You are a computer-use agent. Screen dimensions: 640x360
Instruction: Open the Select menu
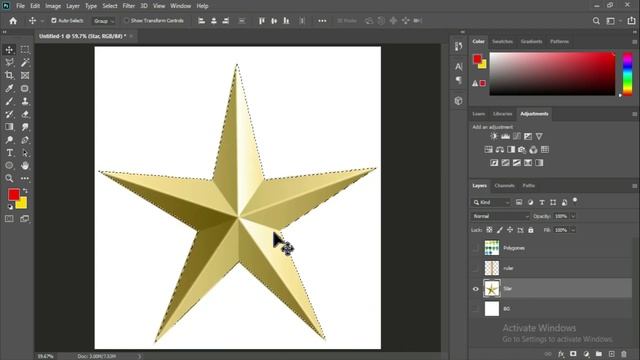tap(110, 6)
